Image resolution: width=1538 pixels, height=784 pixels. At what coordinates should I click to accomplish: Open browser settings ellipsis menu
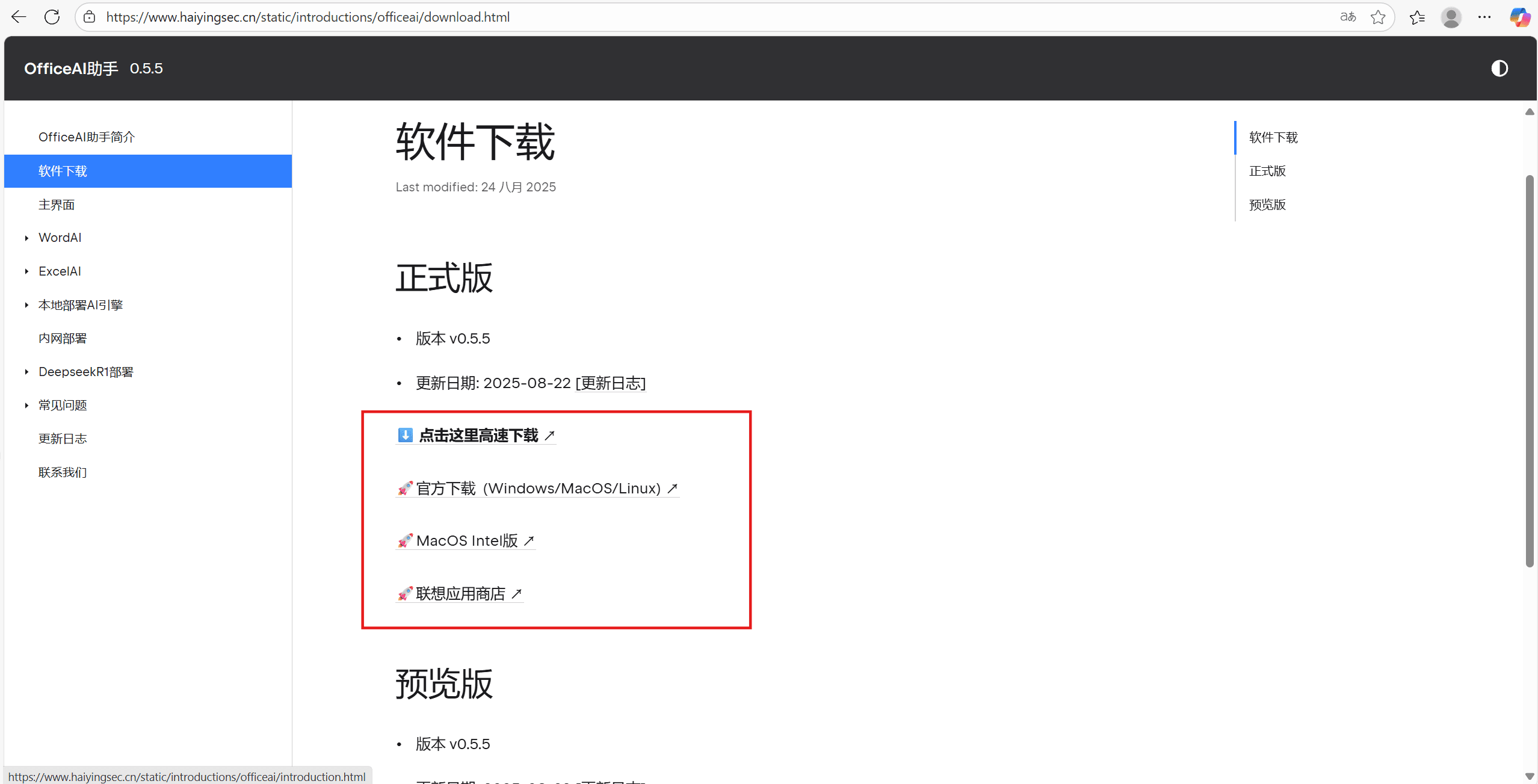[1484, 17]
